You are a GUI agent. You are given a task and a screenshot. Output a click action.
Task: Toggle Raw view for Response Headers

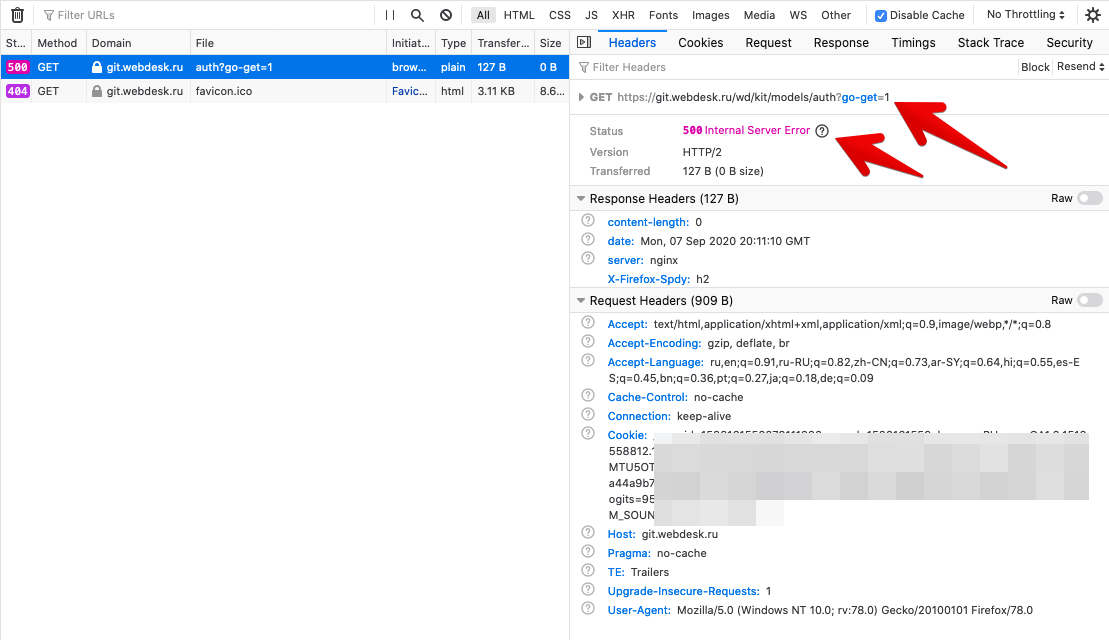click(x=1089, y=198)
